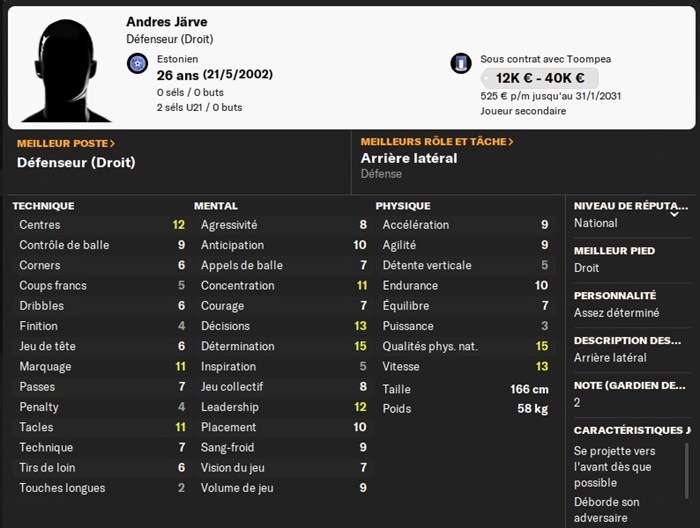Click the Toompea club badge icon

460,63
